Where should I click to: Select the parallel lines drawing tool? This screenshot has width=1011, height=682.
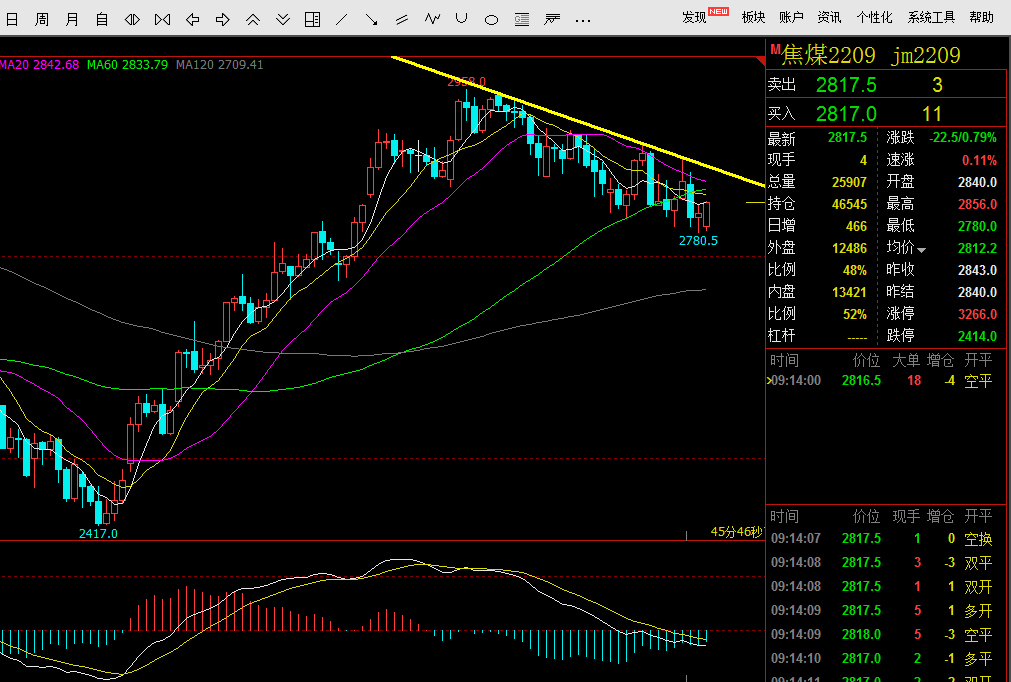(402, 20)
